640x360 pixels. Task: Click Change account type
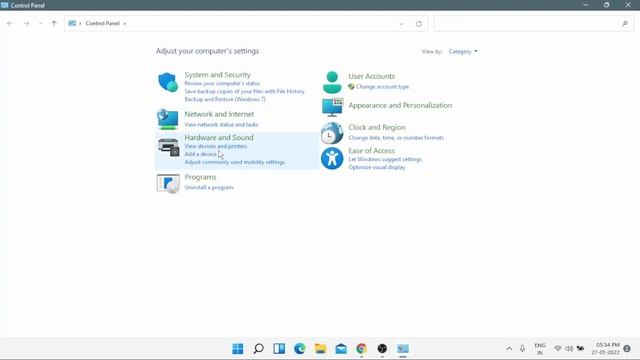coord(382,87)
